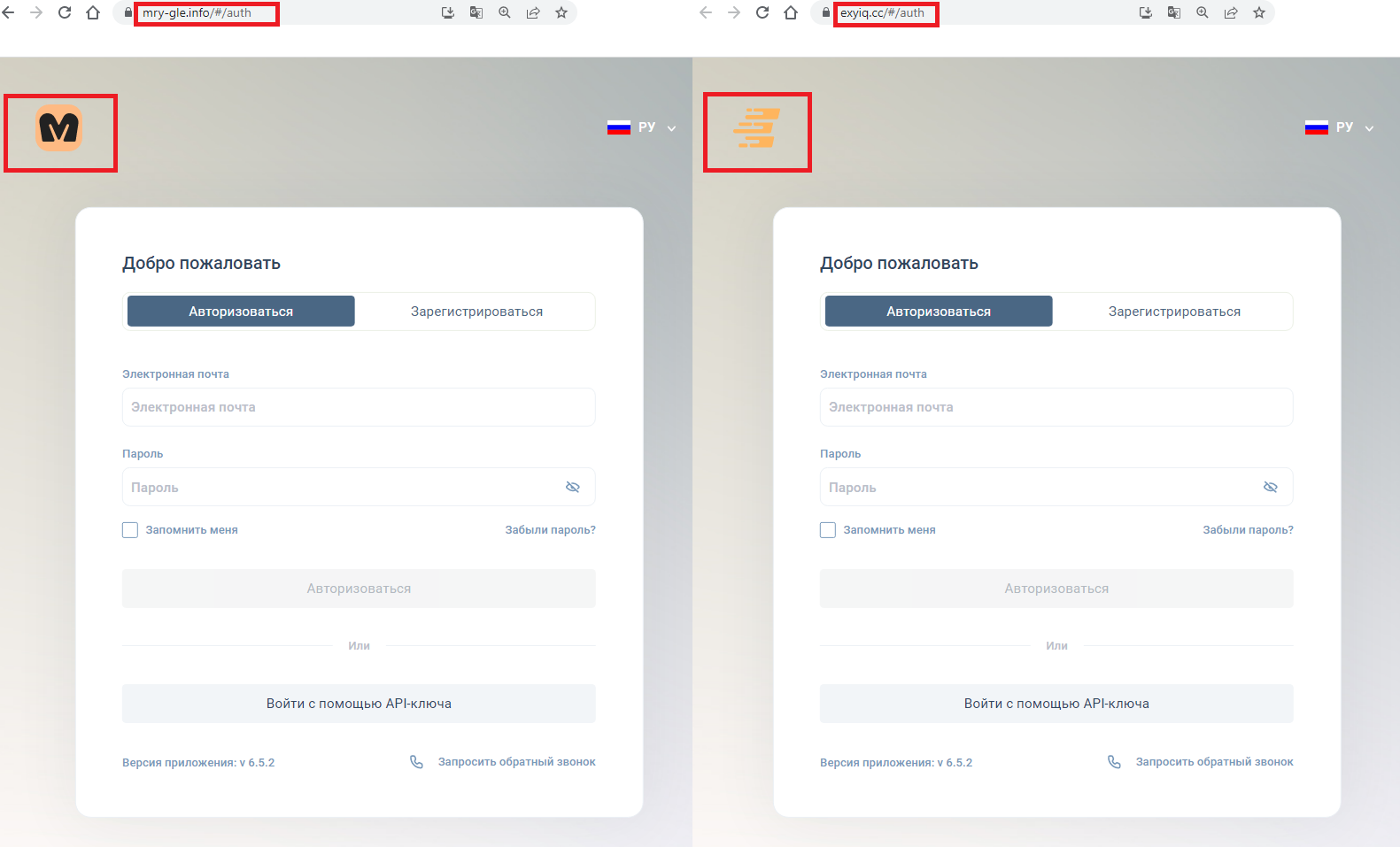Go to browser home in right window

[x=791, y=12]
